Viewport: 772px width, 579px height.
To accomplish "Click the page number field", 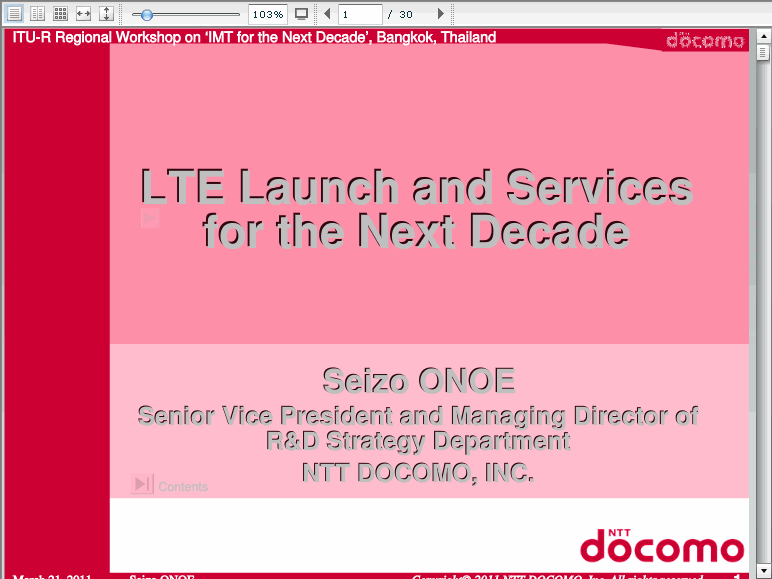I will 360,14.
